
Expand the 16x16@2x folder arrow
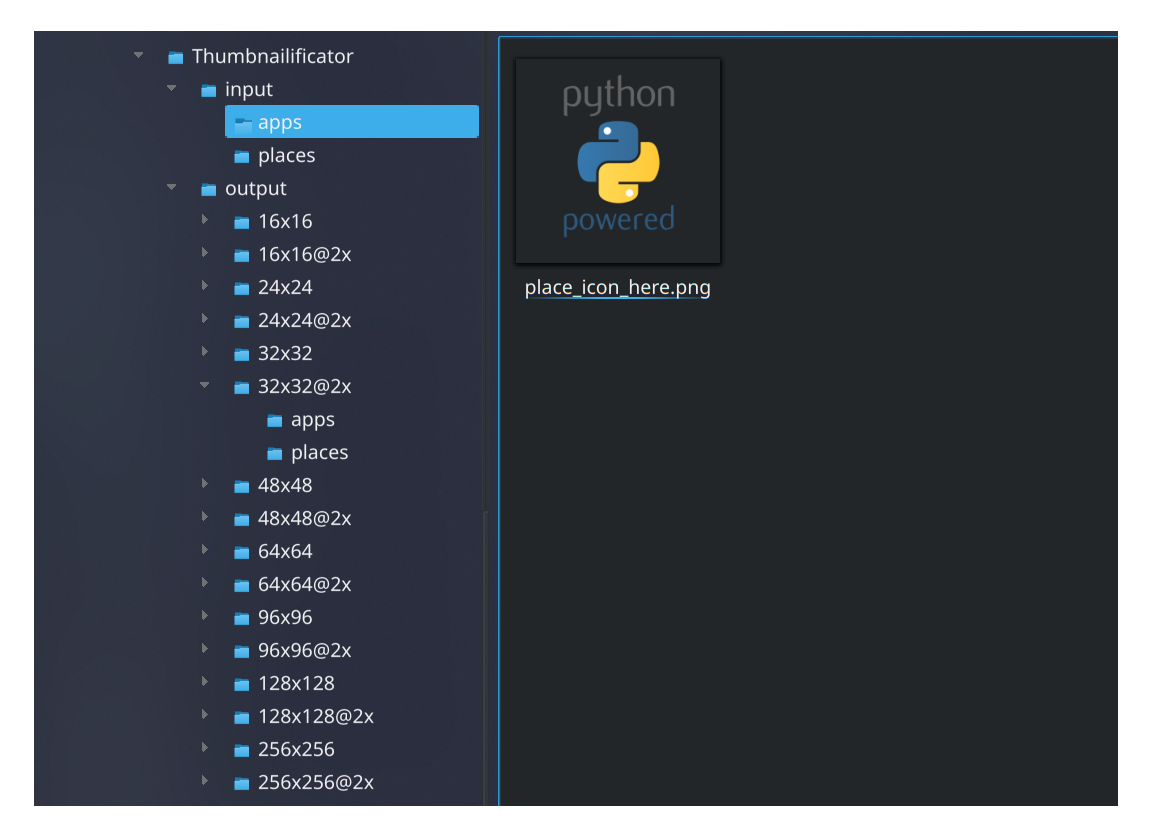click(x=205, y=253)
